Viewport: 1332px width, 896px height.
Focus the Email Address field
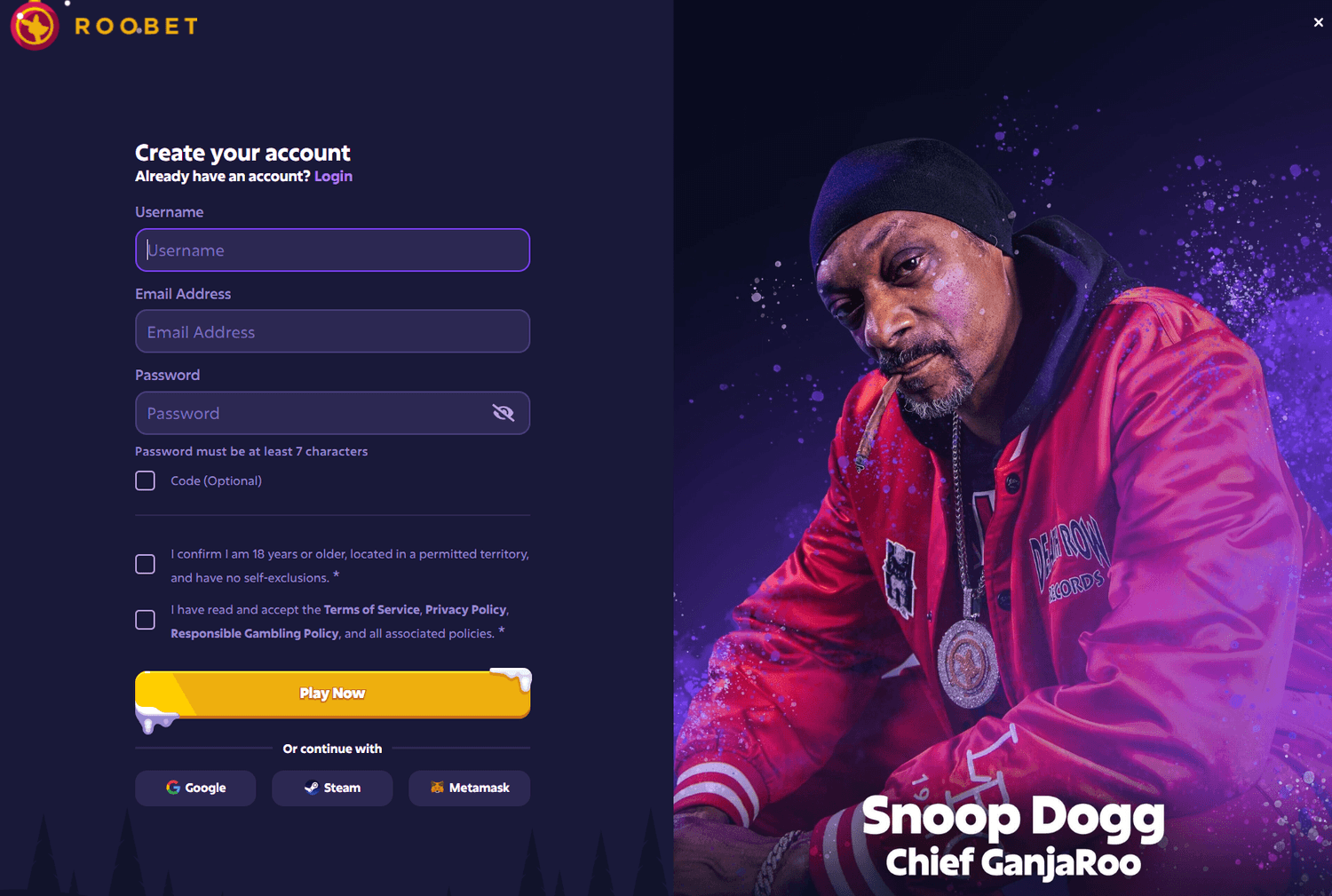(x=333, y=331)
